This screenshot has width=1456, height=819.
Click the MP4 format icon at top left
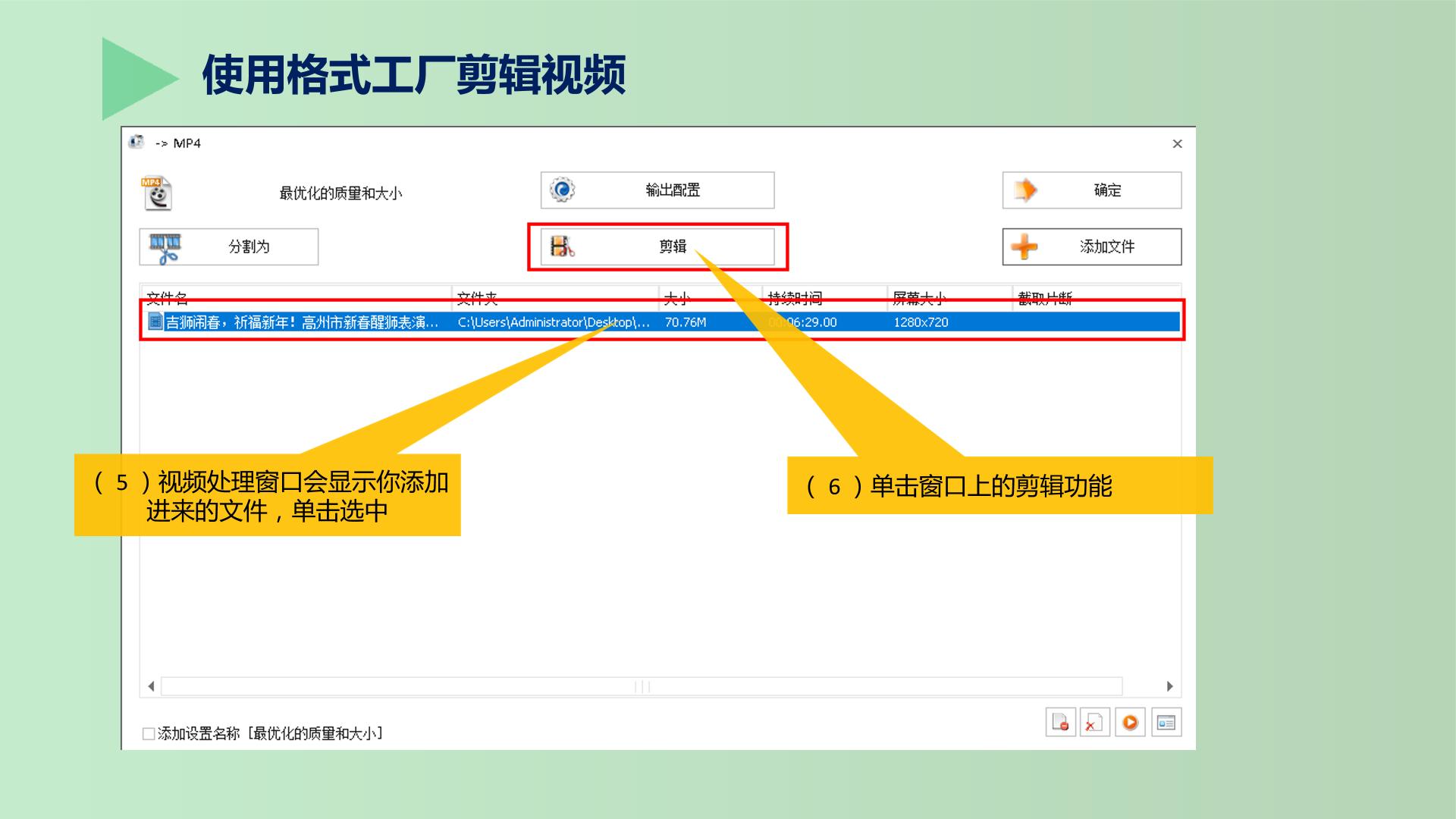pyautogui.click(x=157, y=193)
